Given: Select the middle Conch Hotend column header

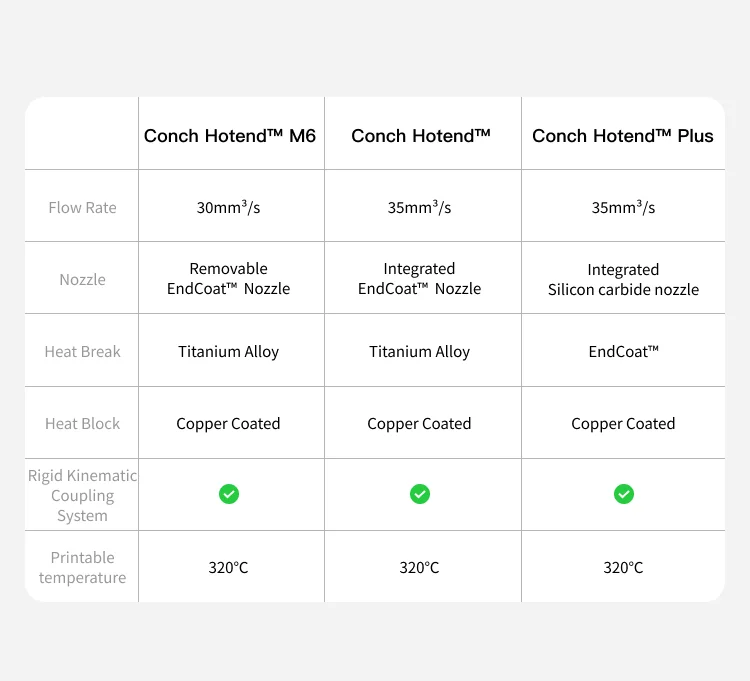Looking at the screenshot, I should (x=420, y=136).
